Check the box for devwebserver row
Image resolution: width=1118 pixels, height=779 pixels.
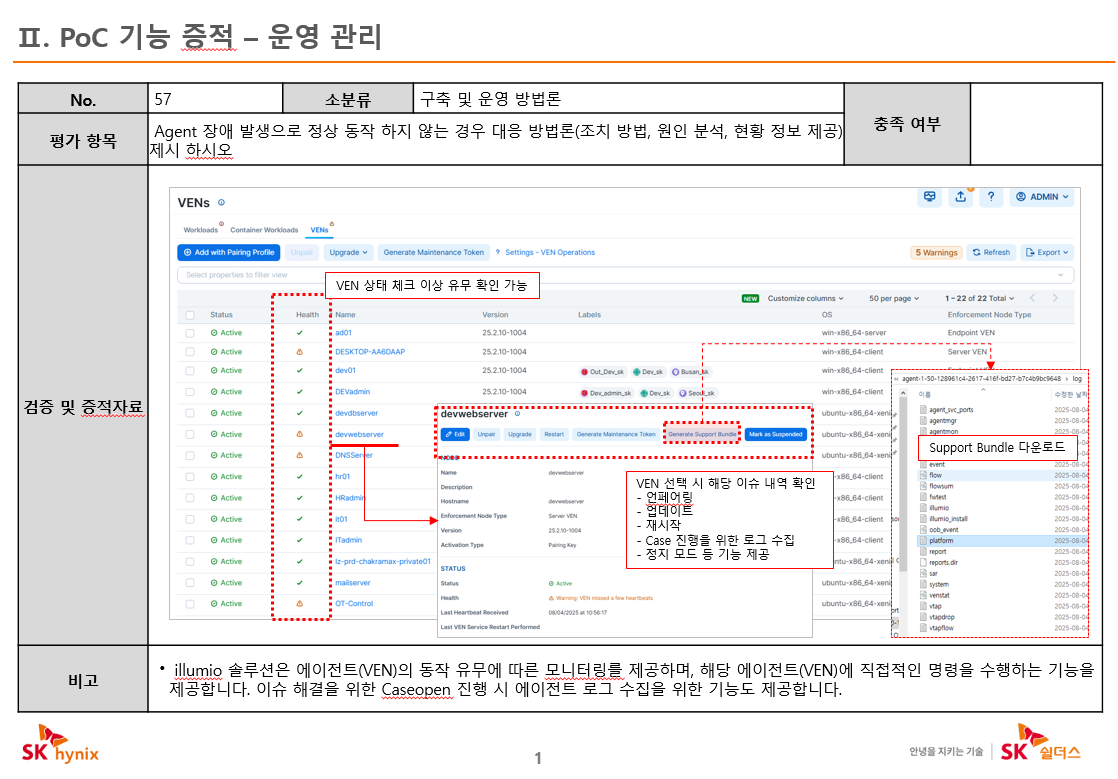click(190, 434)
